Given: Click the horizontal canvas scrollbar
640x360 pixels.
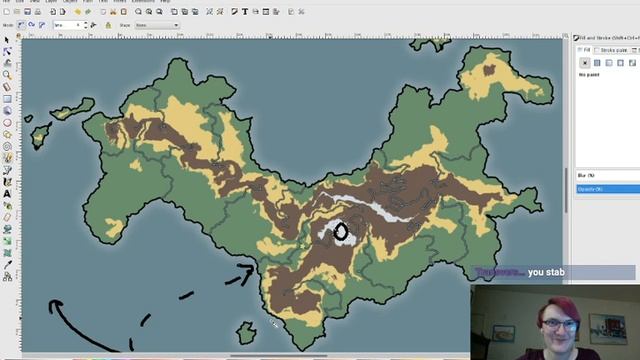Looking at the screenshot, I should click(x=279, y=356).
